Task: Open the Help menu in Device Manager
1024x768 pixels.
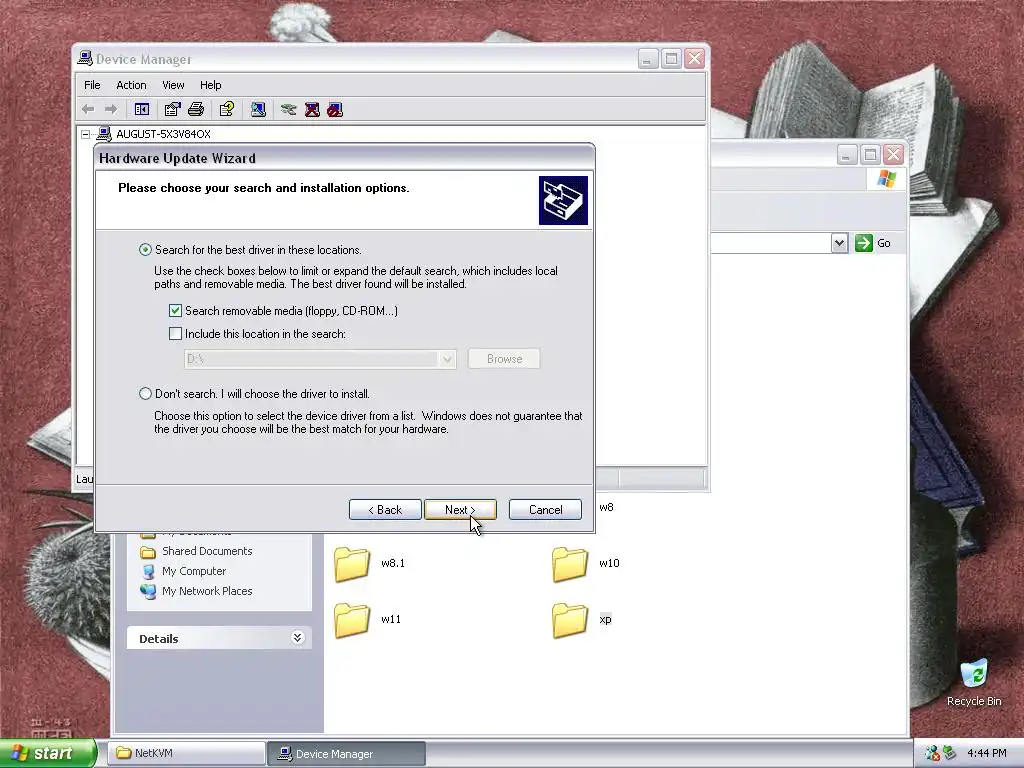Action: pyautogui.click(x=210, y=85)
